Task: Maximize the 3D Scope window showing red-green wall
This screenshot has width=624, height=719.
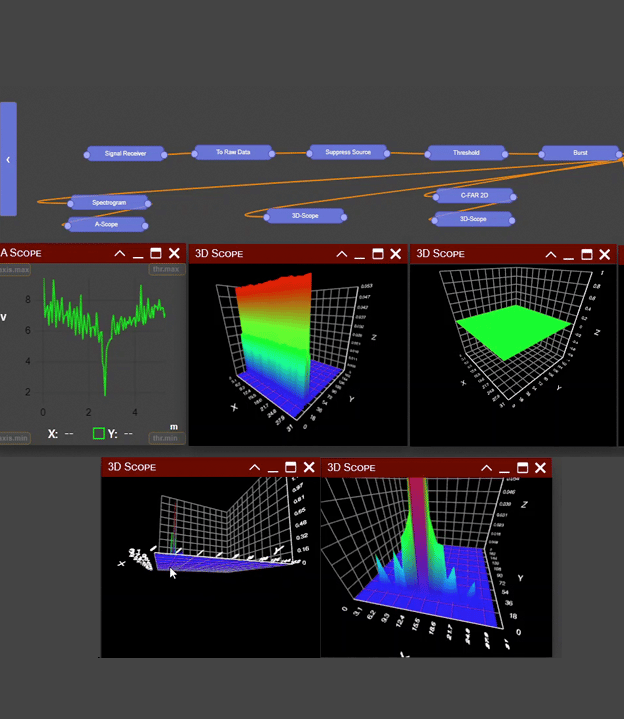Action: (378, 254)
